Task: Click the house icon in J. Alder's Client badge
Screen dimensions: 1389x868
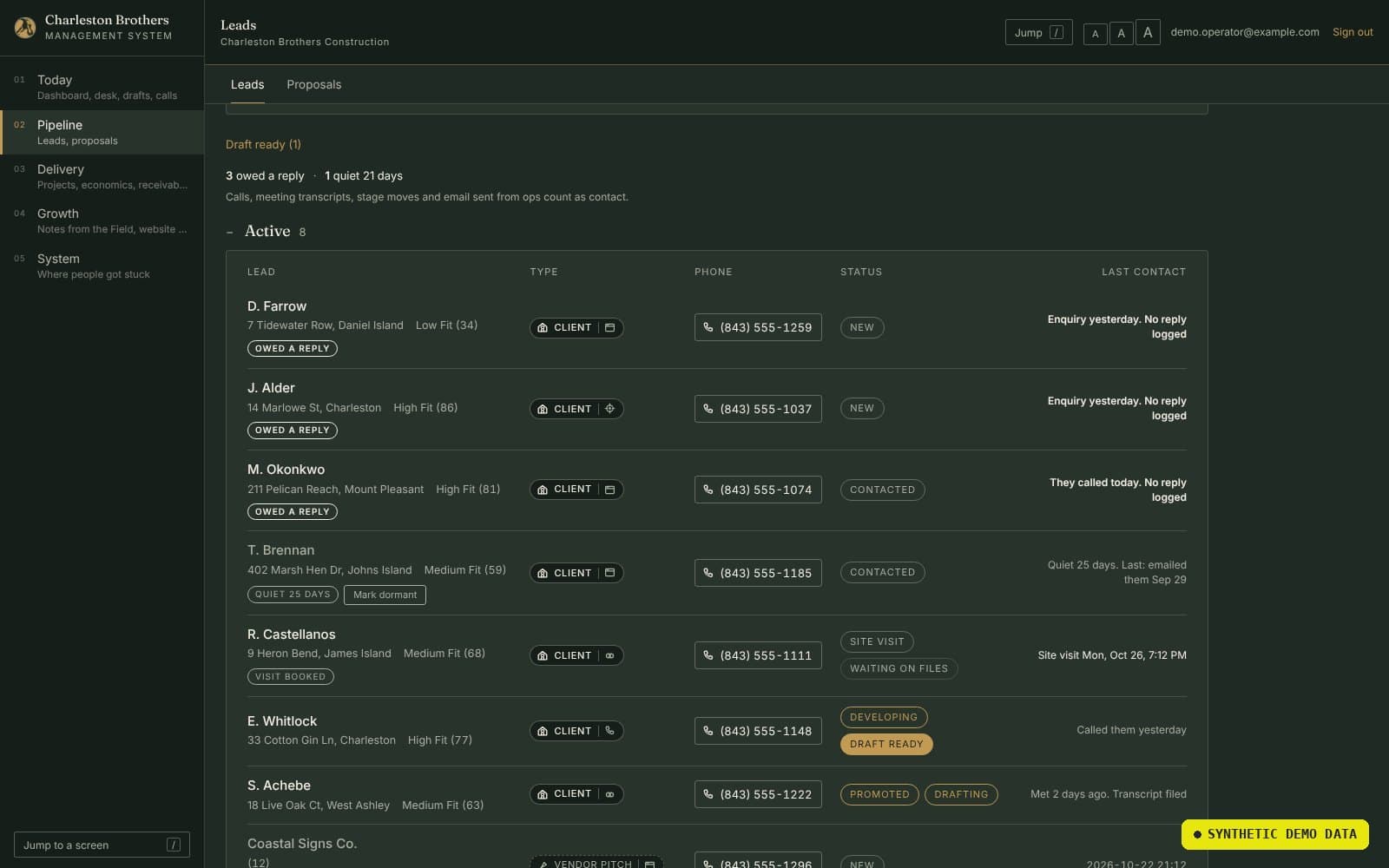Action: pyautogui.click(x=543, y=409)
